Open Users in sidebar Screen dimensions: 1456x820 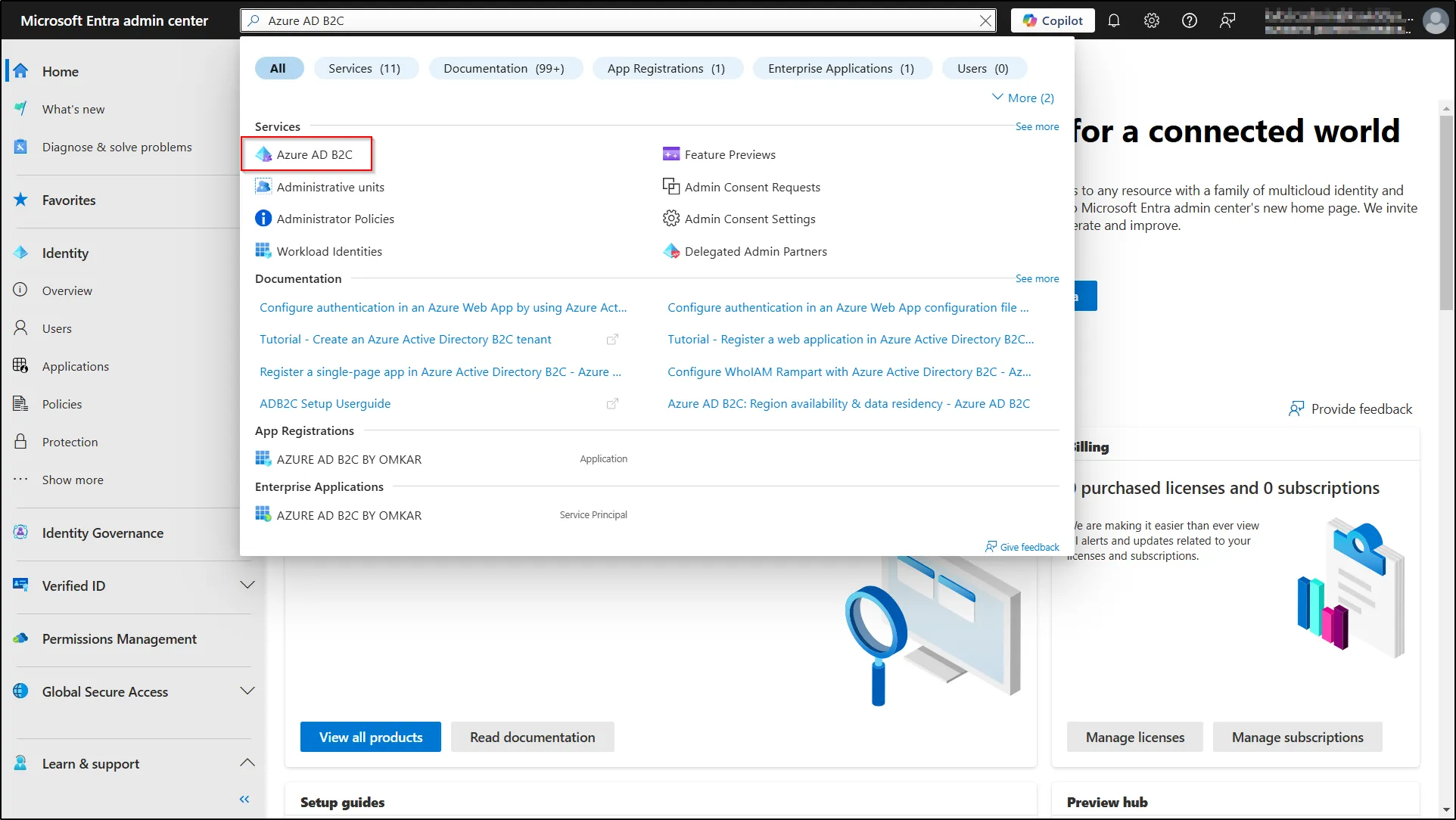point(57,328)
